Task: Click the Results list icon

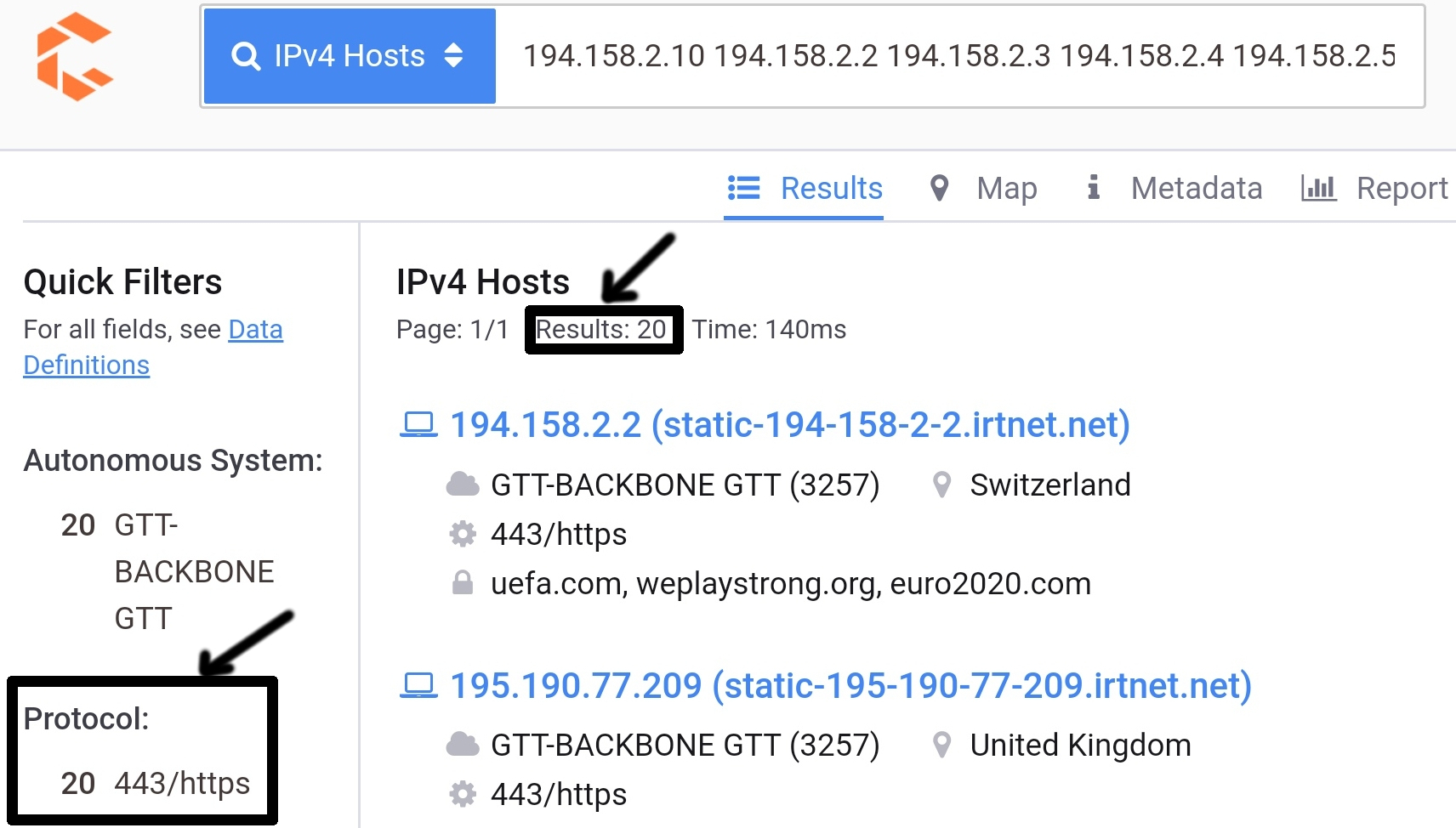Action: tap(744, 188)
